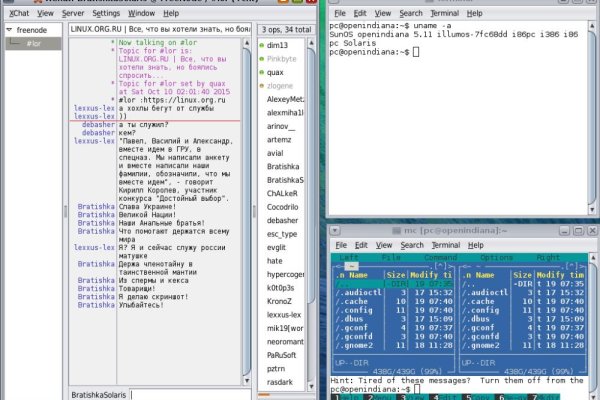Screen dimensions: 600x400
Task: Collapse the freenode server tree
Action: point(9,31)
